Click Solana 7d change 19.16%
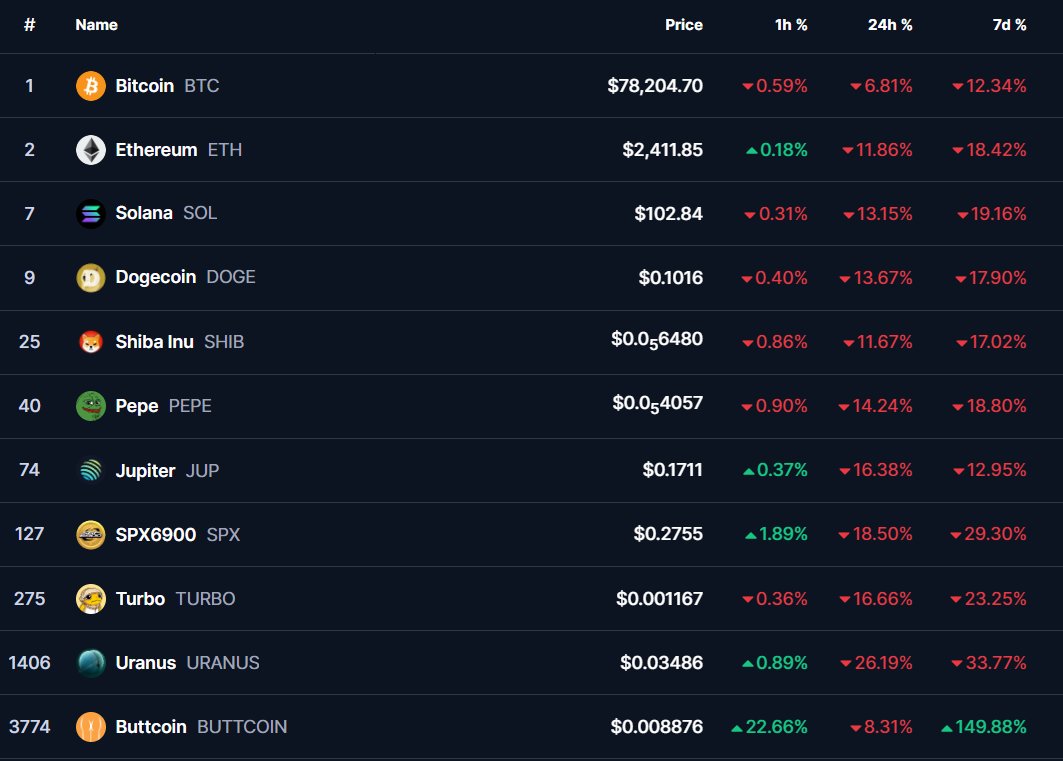Viewport: 1063px width, 761px height. (x=992, y=214)
